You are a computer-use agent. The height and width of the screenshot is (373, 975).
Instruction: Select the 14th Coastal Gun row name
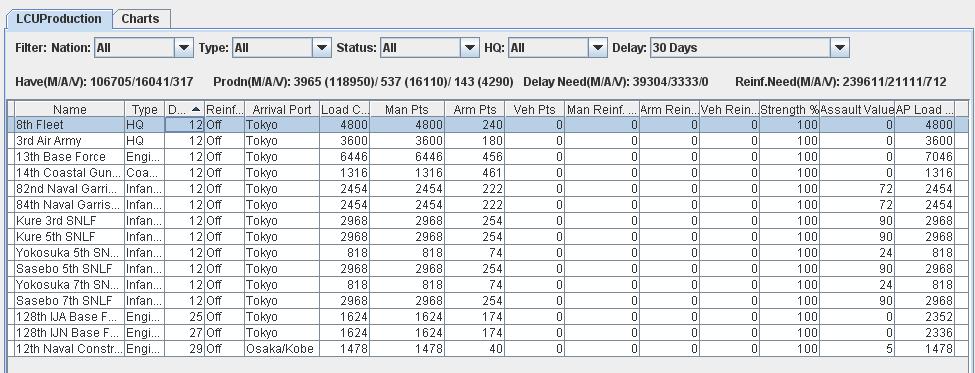pyautogui.click(x=70, y=173)
